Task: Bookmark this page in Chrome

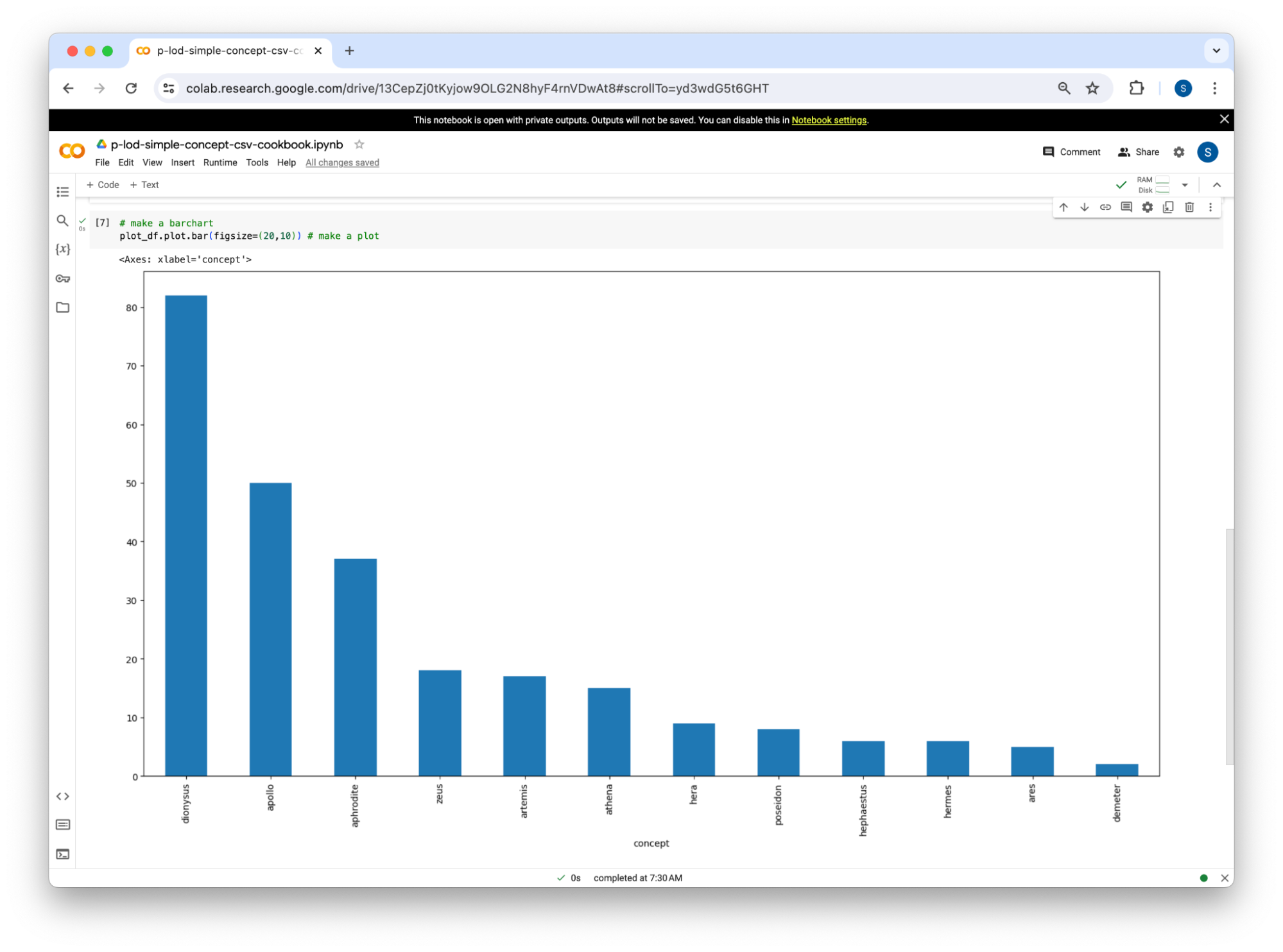Action: [1092, 89]
